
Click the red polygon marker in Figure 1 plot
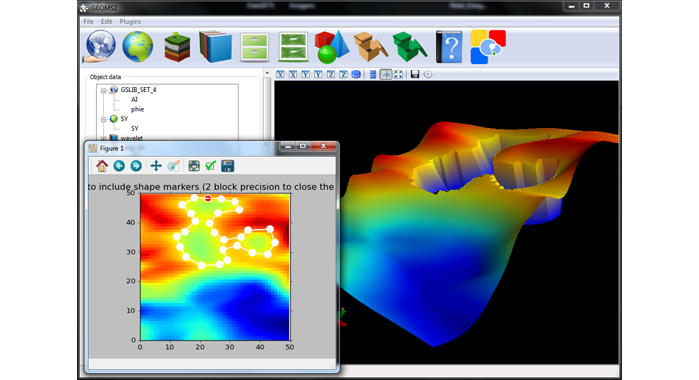208,198
